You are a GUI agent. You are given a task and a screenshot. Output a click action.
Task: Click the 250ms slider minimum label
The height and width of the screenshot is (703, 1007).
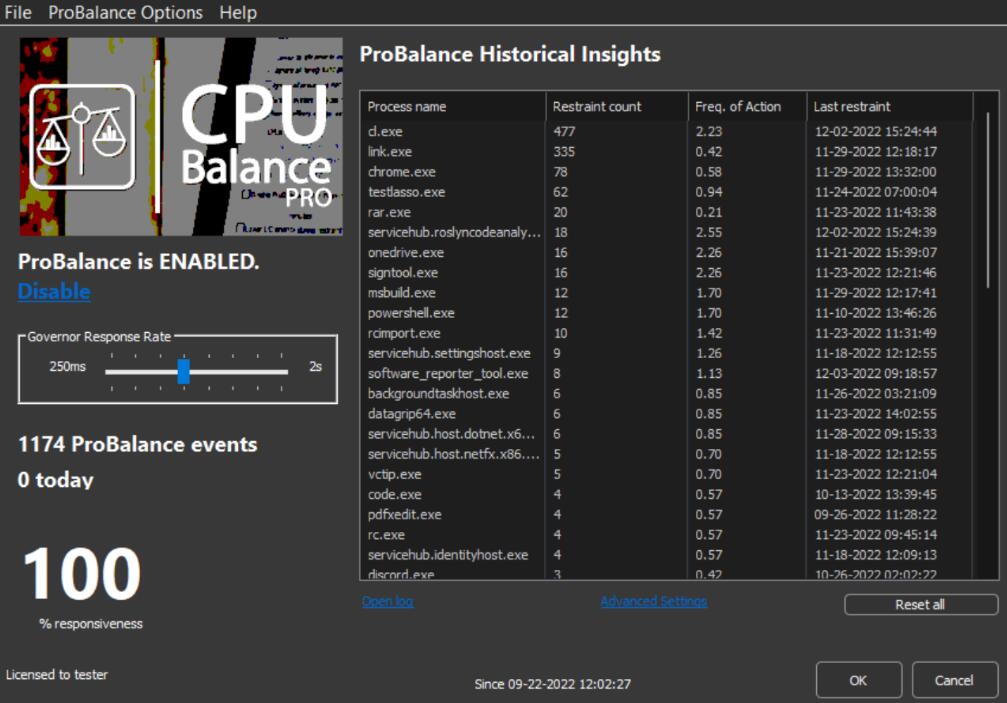67,367
